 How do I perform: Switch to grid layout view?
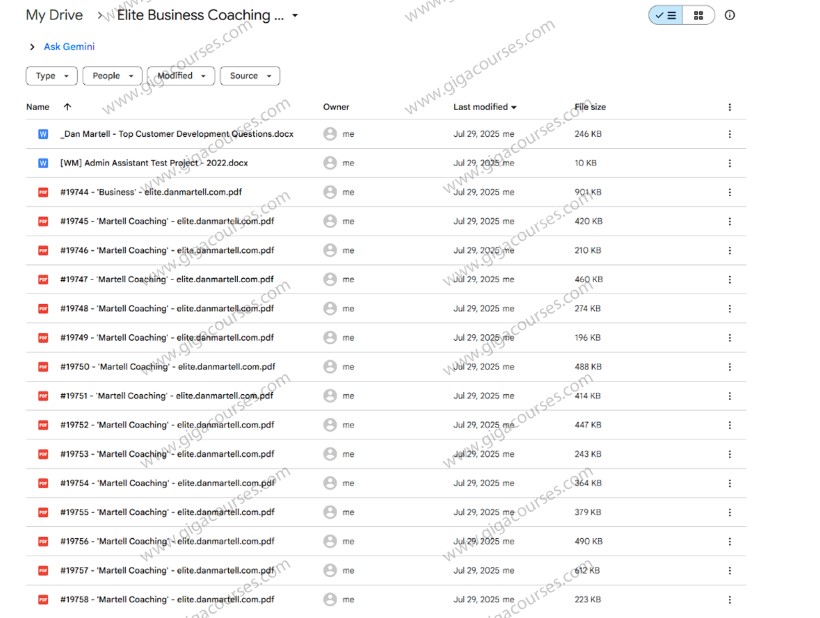point(698,15)
